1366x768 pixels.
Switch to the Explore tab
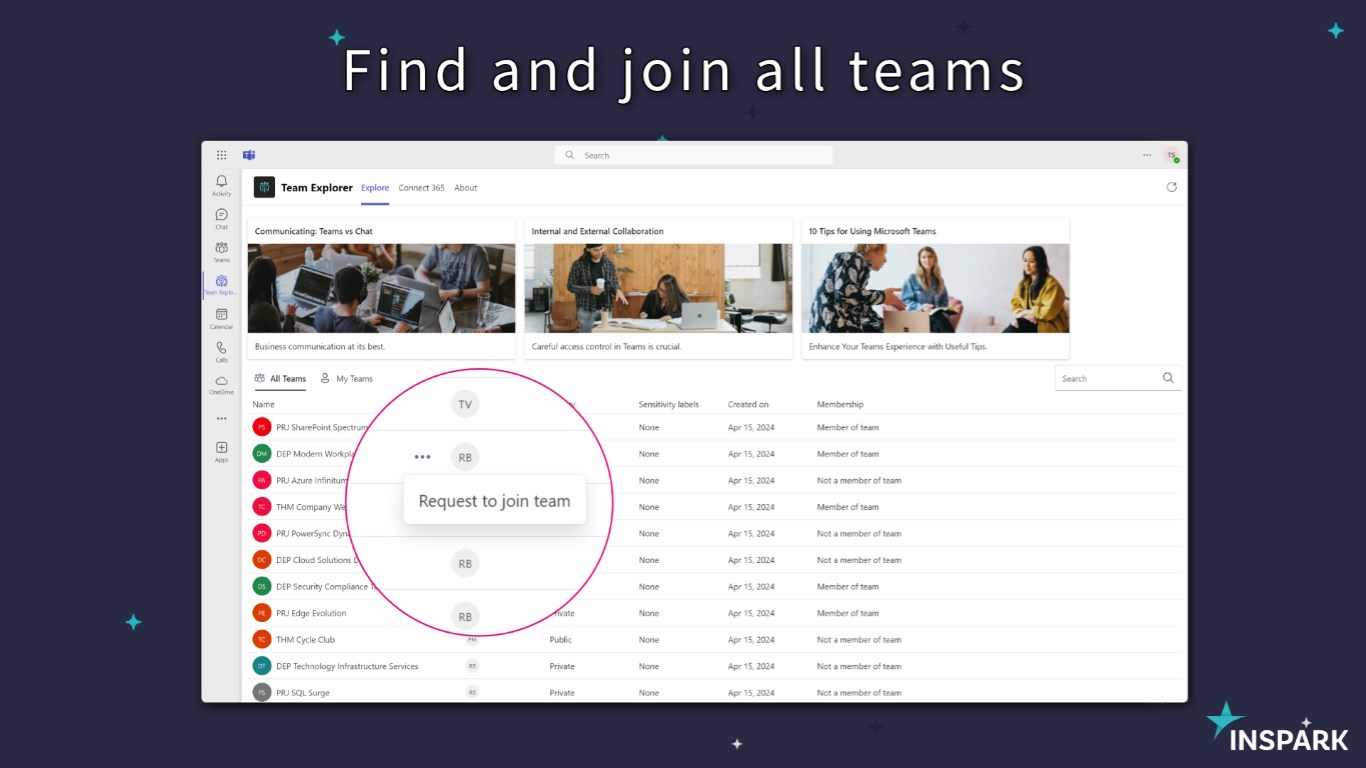coord(375,188)
